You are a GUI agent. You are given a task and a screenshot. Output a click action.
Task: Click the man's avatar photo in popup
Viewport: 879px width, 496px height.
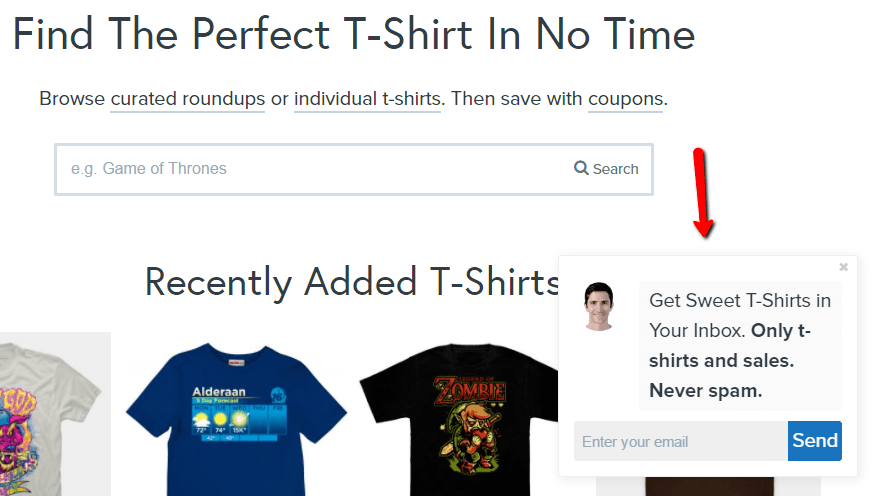[599, 306]
